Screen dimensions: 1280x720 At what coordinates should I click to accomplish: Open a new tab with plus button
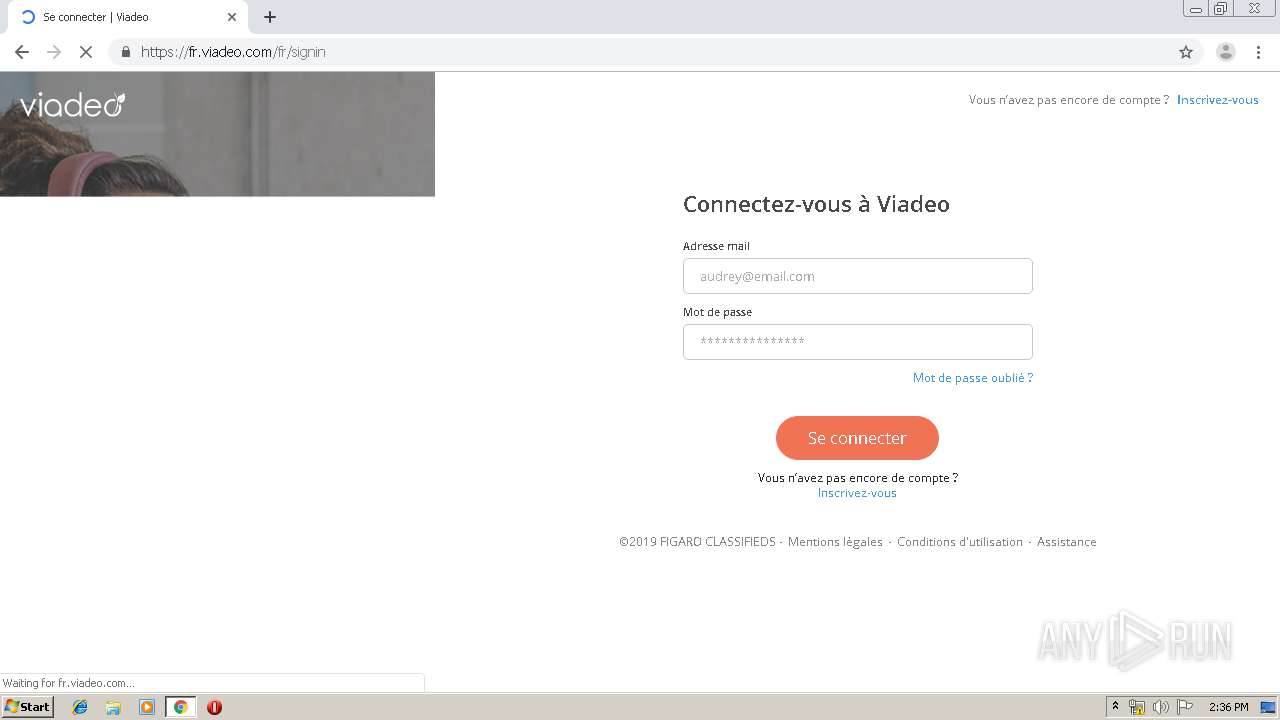point(270,17)
